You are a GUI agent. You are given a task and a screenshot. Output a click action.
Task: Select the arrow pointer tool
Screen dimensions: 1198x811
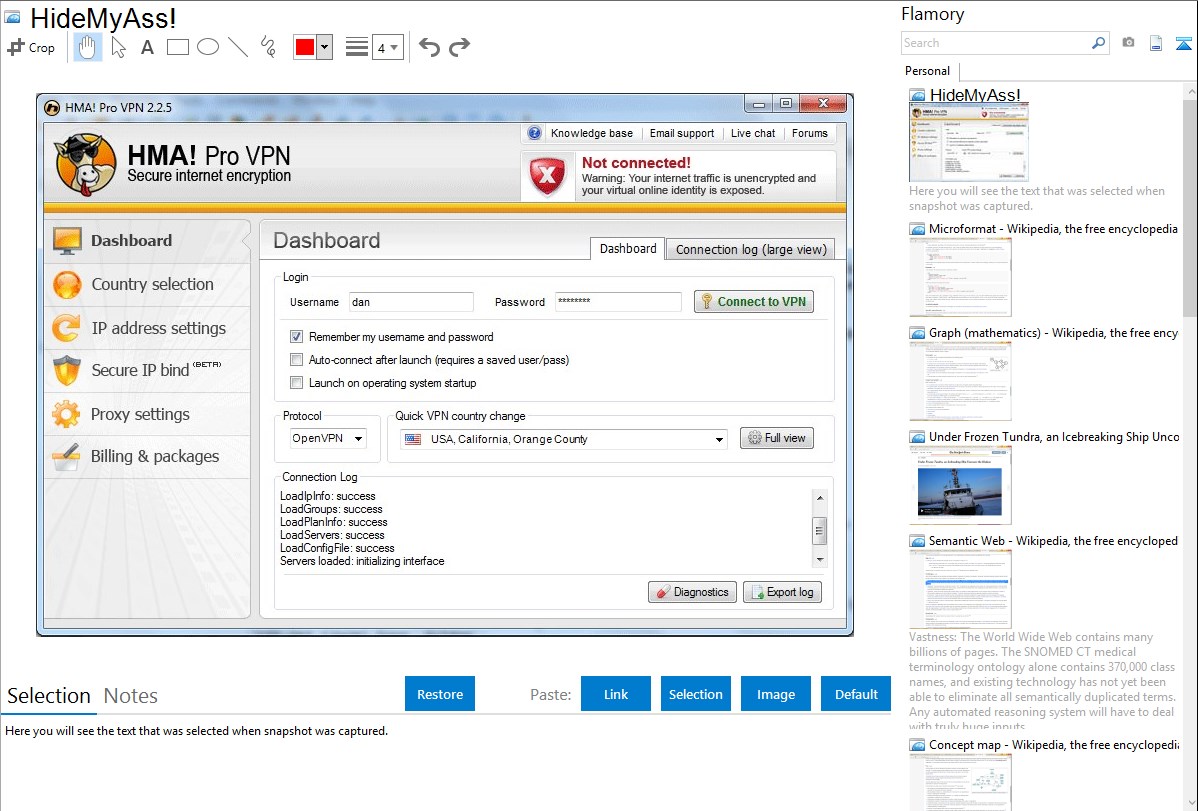click(118, 47)
